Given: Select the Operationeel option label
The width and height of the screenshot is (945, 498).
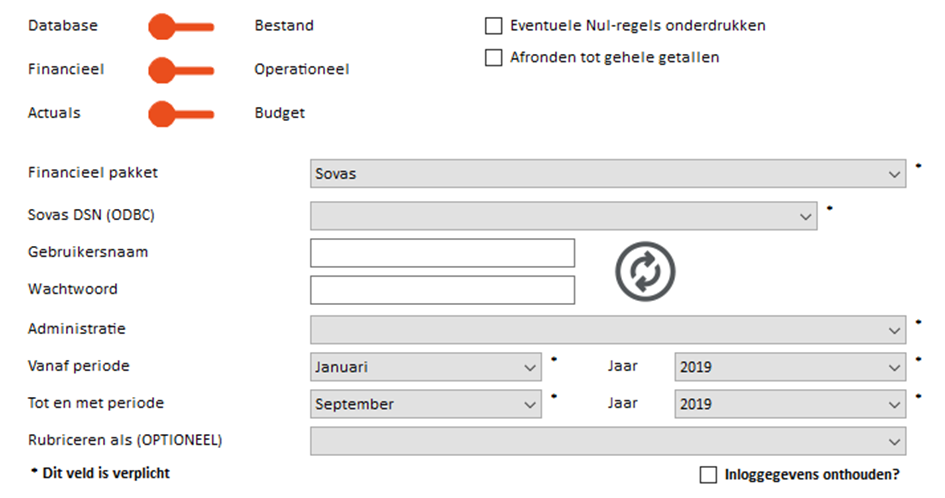Looking at the screenshot, I should [x=301, y=69].
